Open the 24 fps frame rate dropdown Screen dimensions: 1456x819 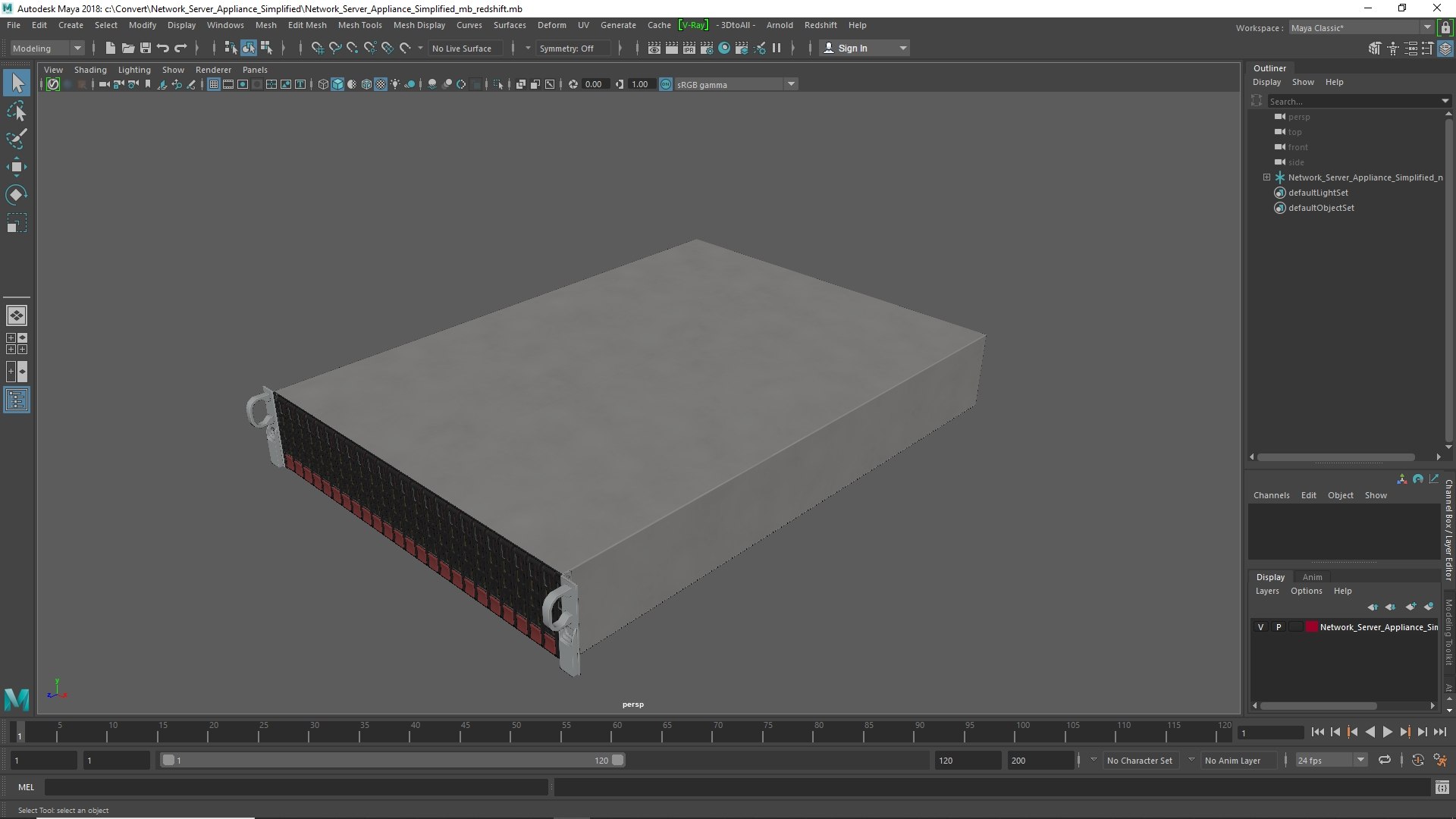coord(1330,760)
